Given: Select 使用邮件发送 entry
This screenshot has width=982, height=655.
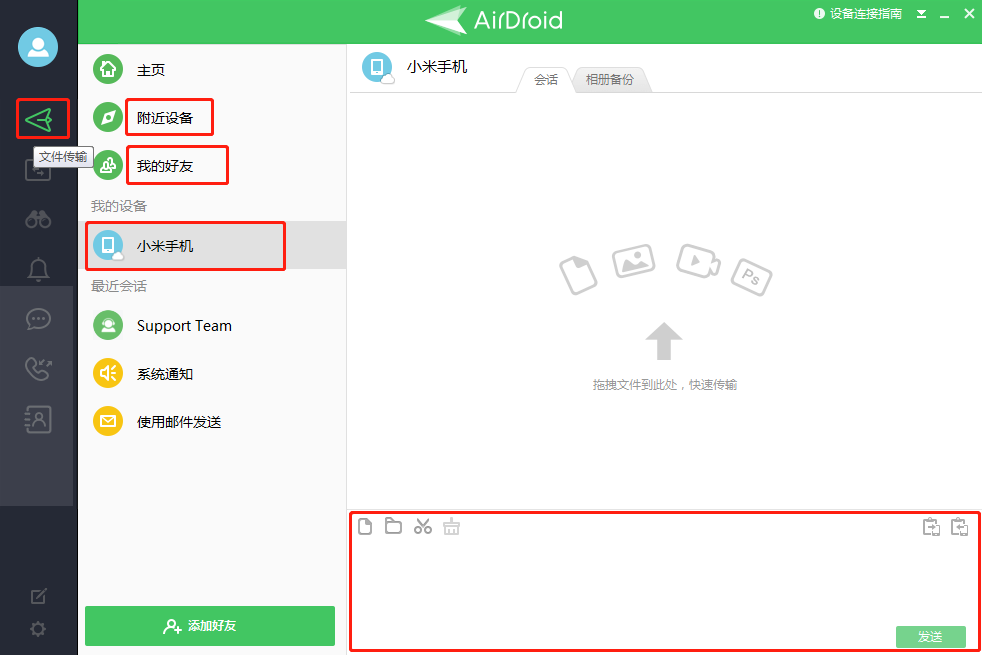Looking at the screenshot, I should tap(212, 422).
